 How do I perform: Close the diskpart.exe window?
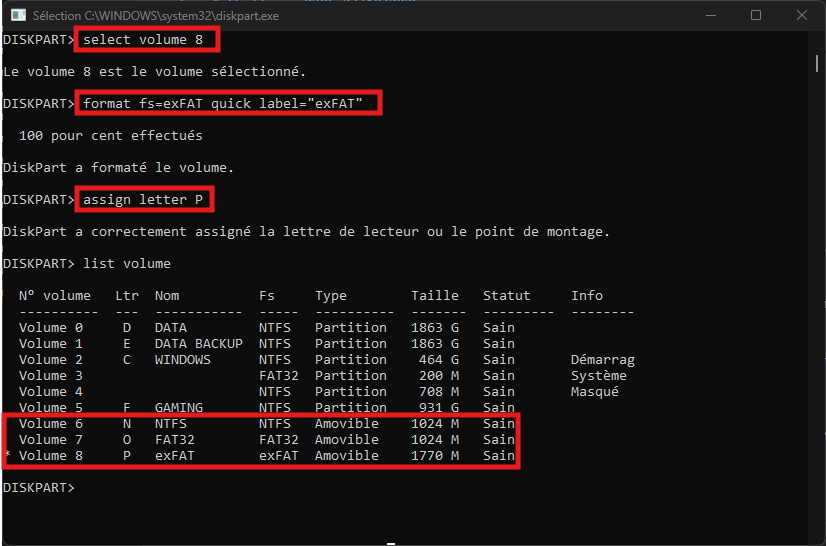click(802, 15)
